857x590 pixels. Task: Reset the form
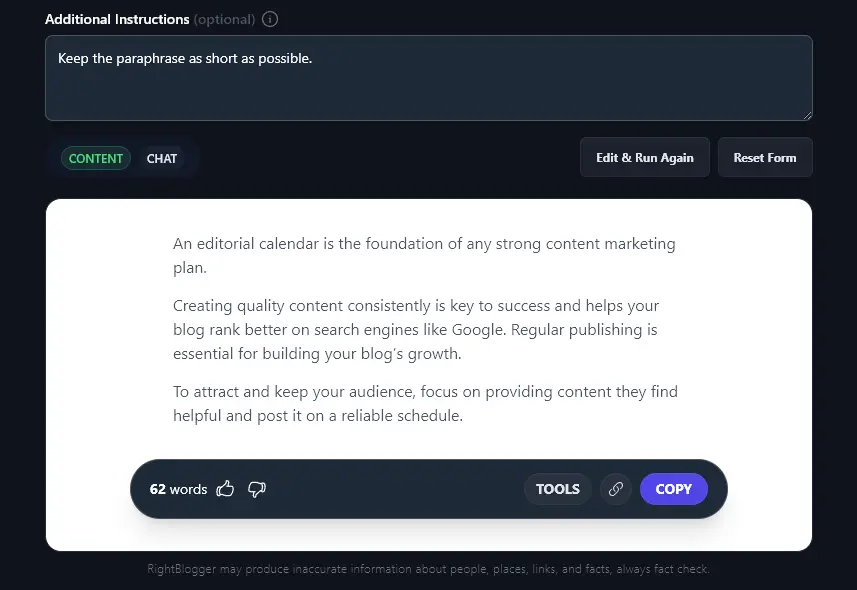coord(765,157)
